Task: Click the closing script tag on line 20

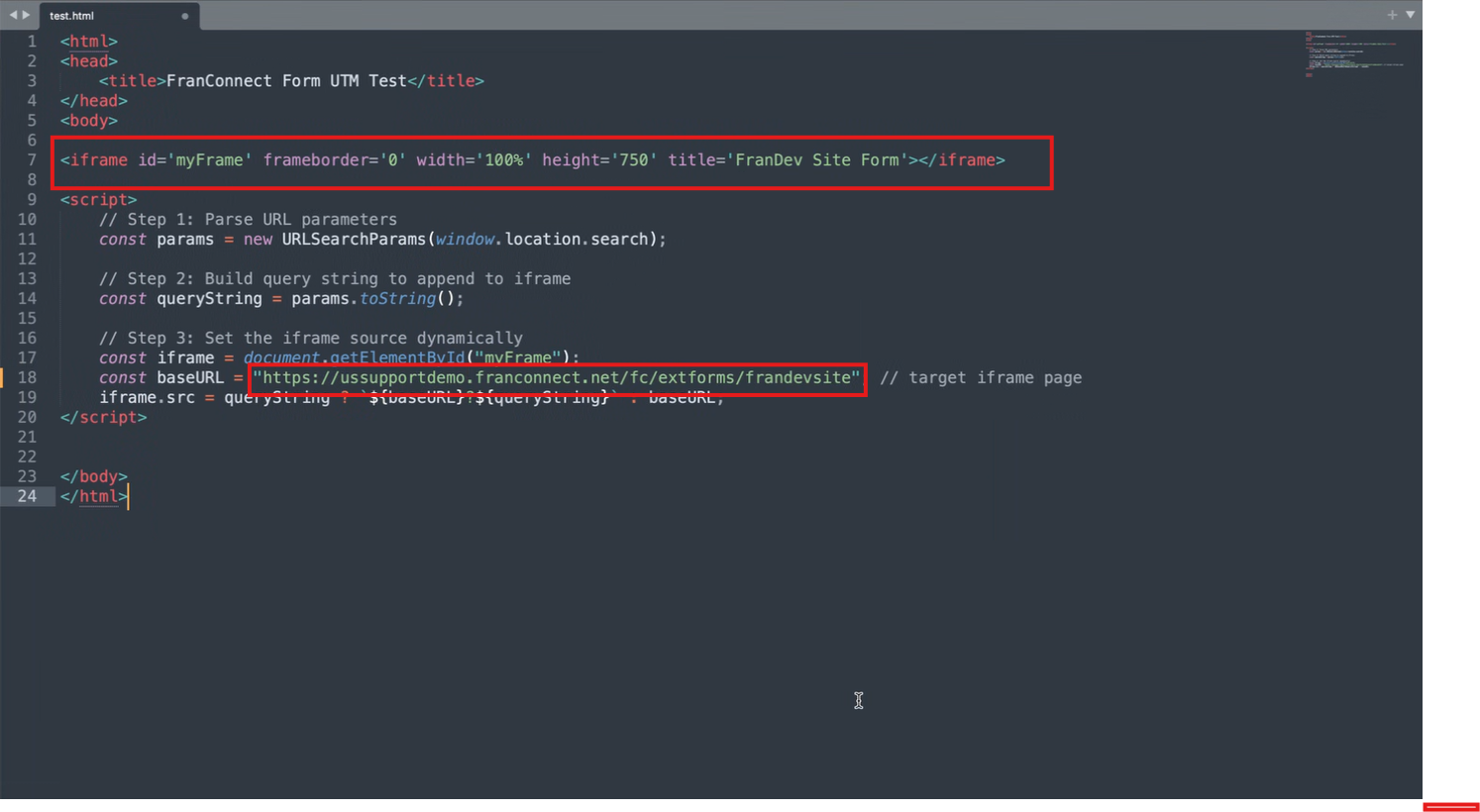Action: pos(103,417)
